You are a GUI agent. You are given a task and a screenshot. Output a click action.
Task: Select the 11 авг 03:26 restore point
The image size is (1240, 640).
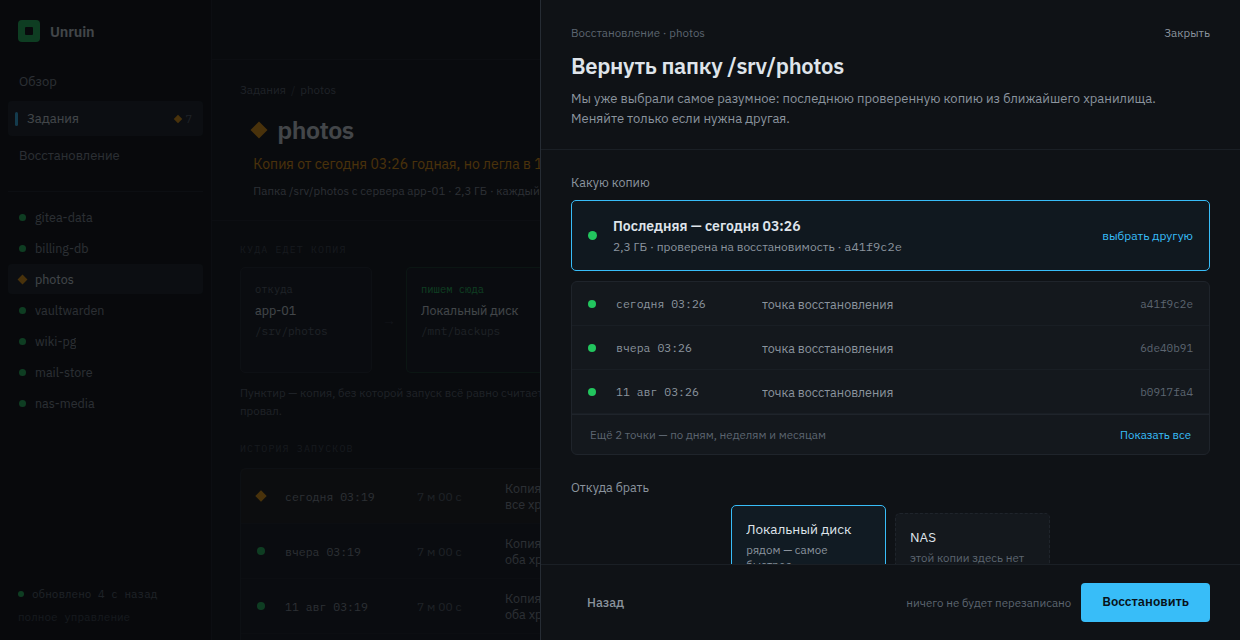[890, 392]
